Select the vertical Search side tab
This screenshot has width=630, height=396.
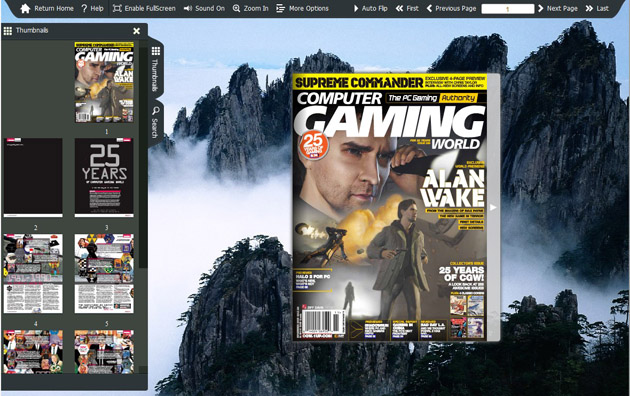[155, 122]
